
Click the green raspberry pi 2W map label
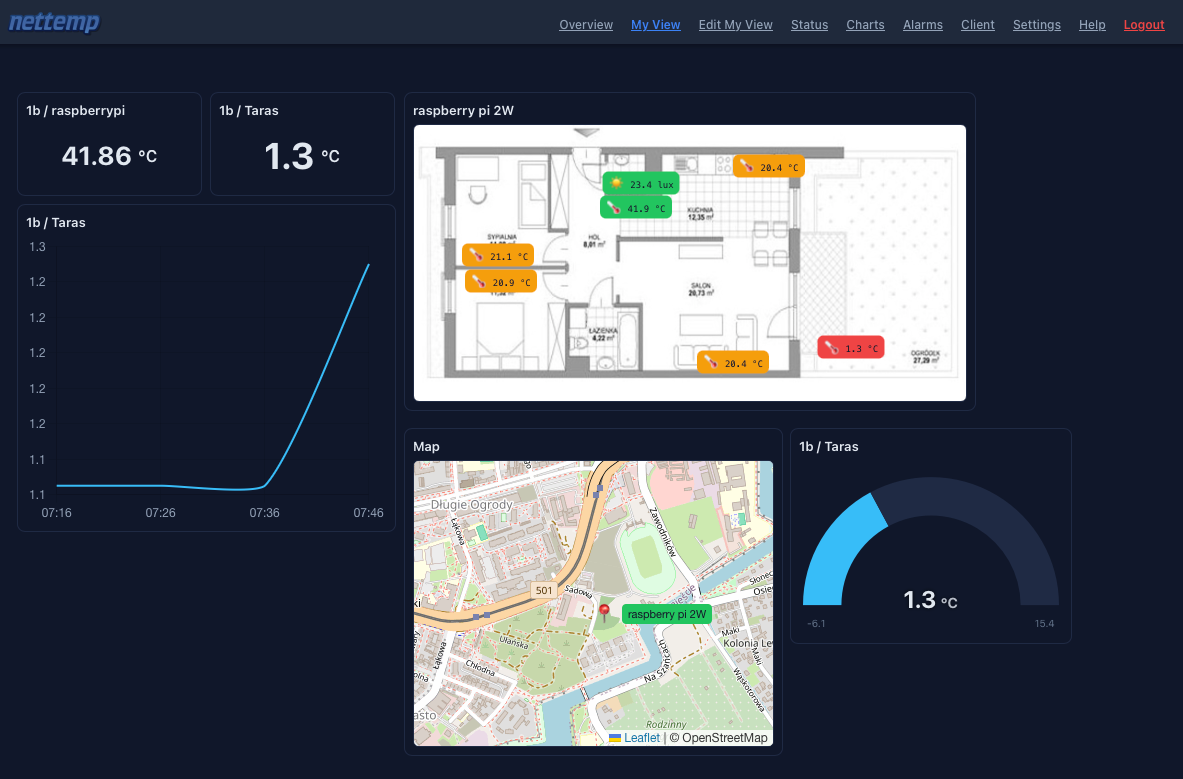point(666,614)
